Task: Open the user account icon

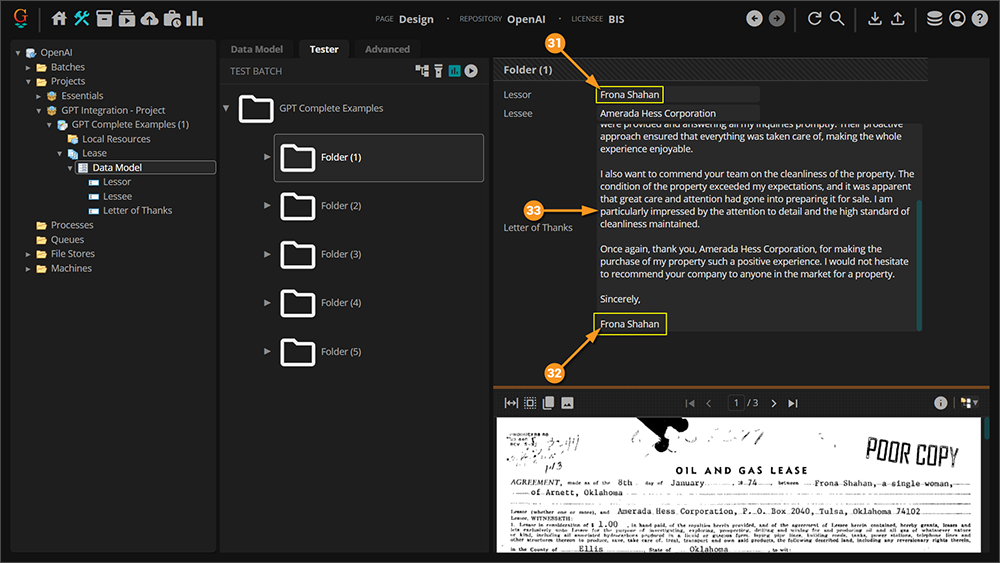Action: coord(957,18)
